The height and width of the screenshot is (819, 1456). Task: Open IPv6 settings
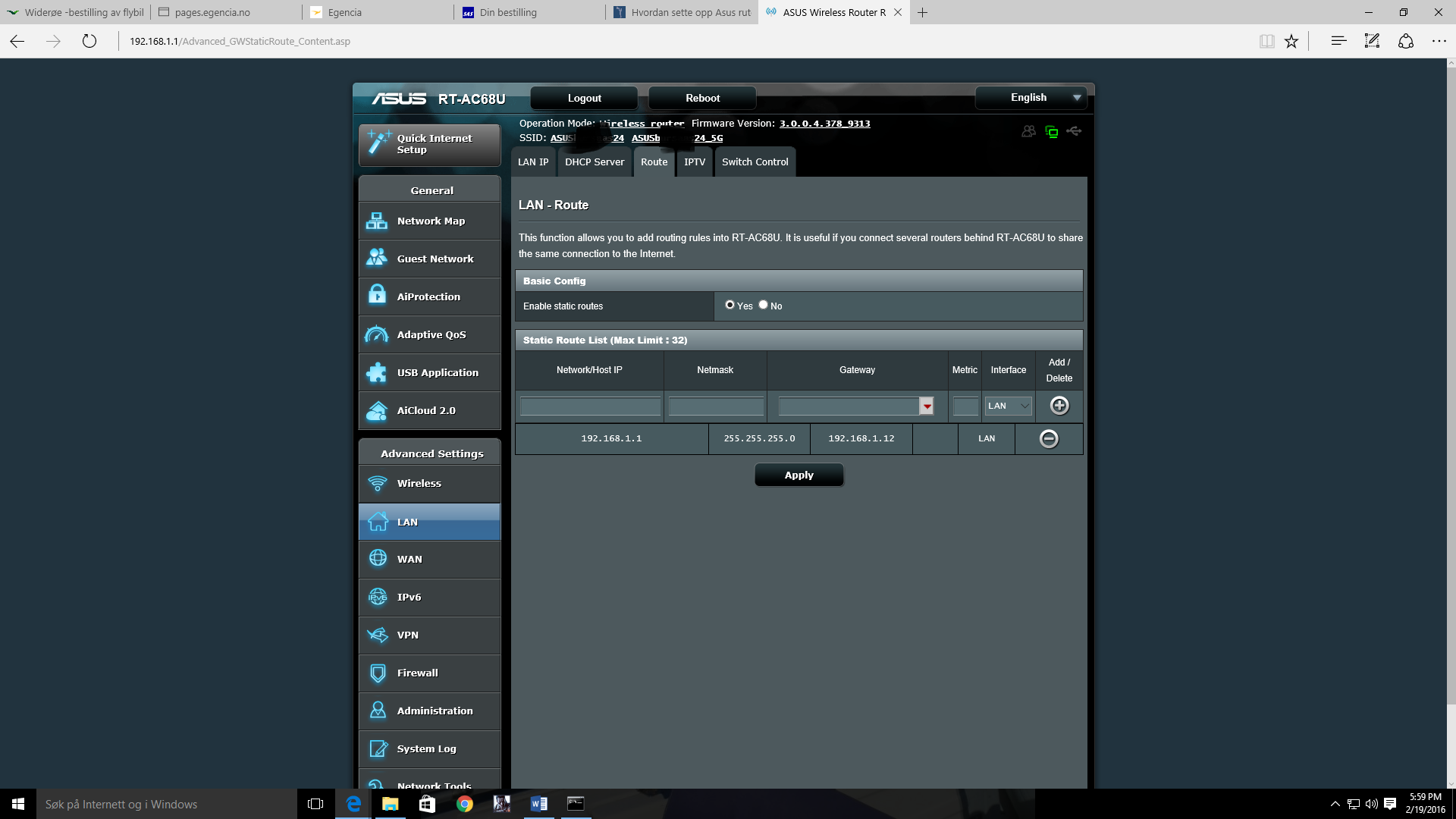pyautogui.click(x=429, y=597)
